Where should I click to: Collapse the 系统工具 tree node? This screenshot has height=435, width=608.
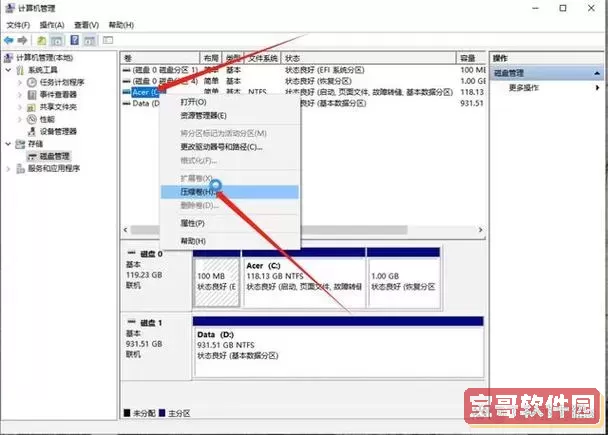(8, 70)
